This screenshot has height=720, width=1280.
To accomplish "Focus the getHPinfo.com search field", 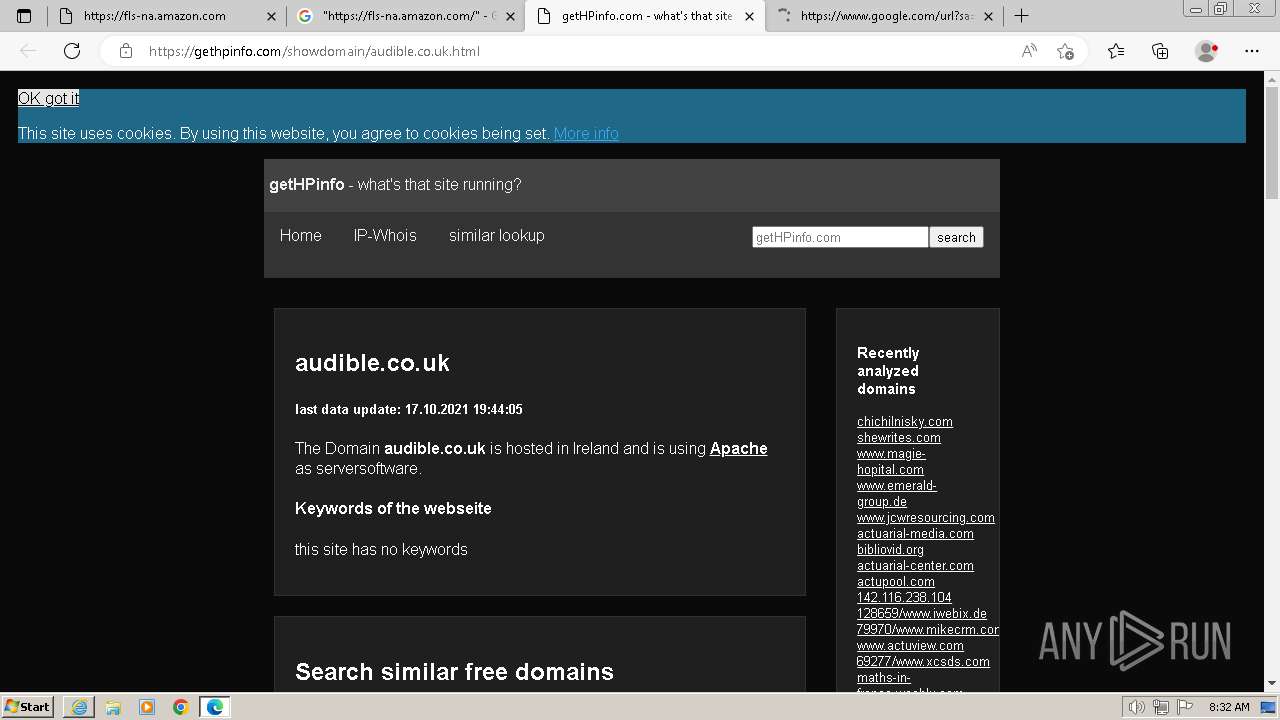I will (840, 237).
